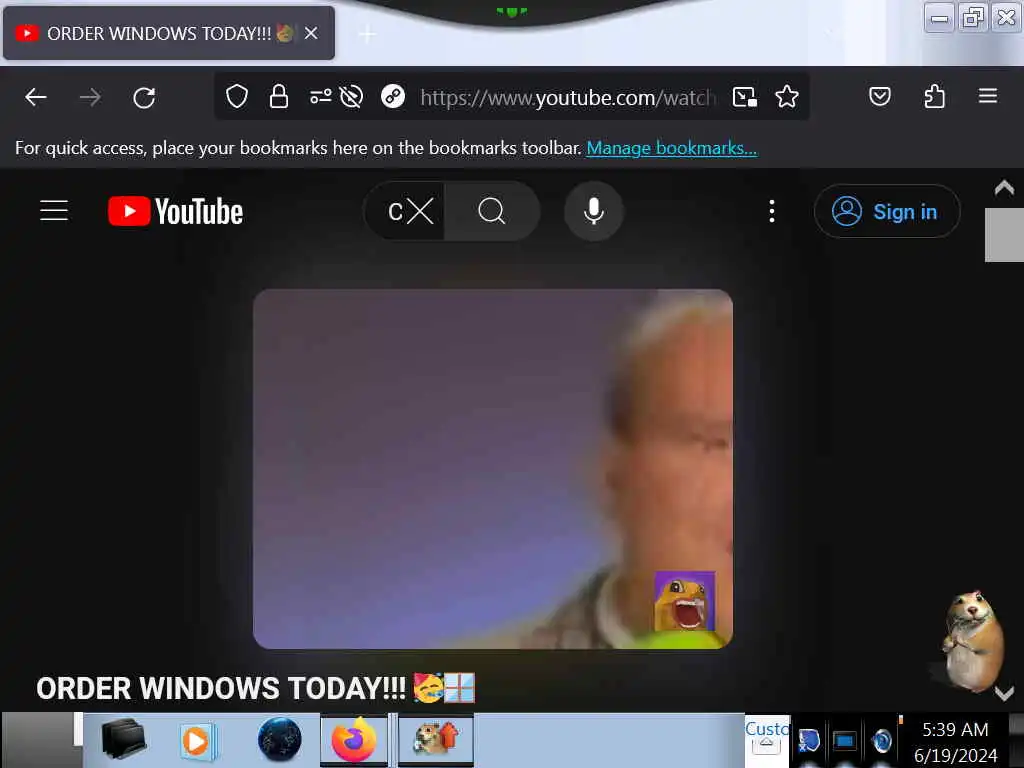Save page to Pocket
This screenshot has height=768, width=1024.
click(x=880, y=97)
